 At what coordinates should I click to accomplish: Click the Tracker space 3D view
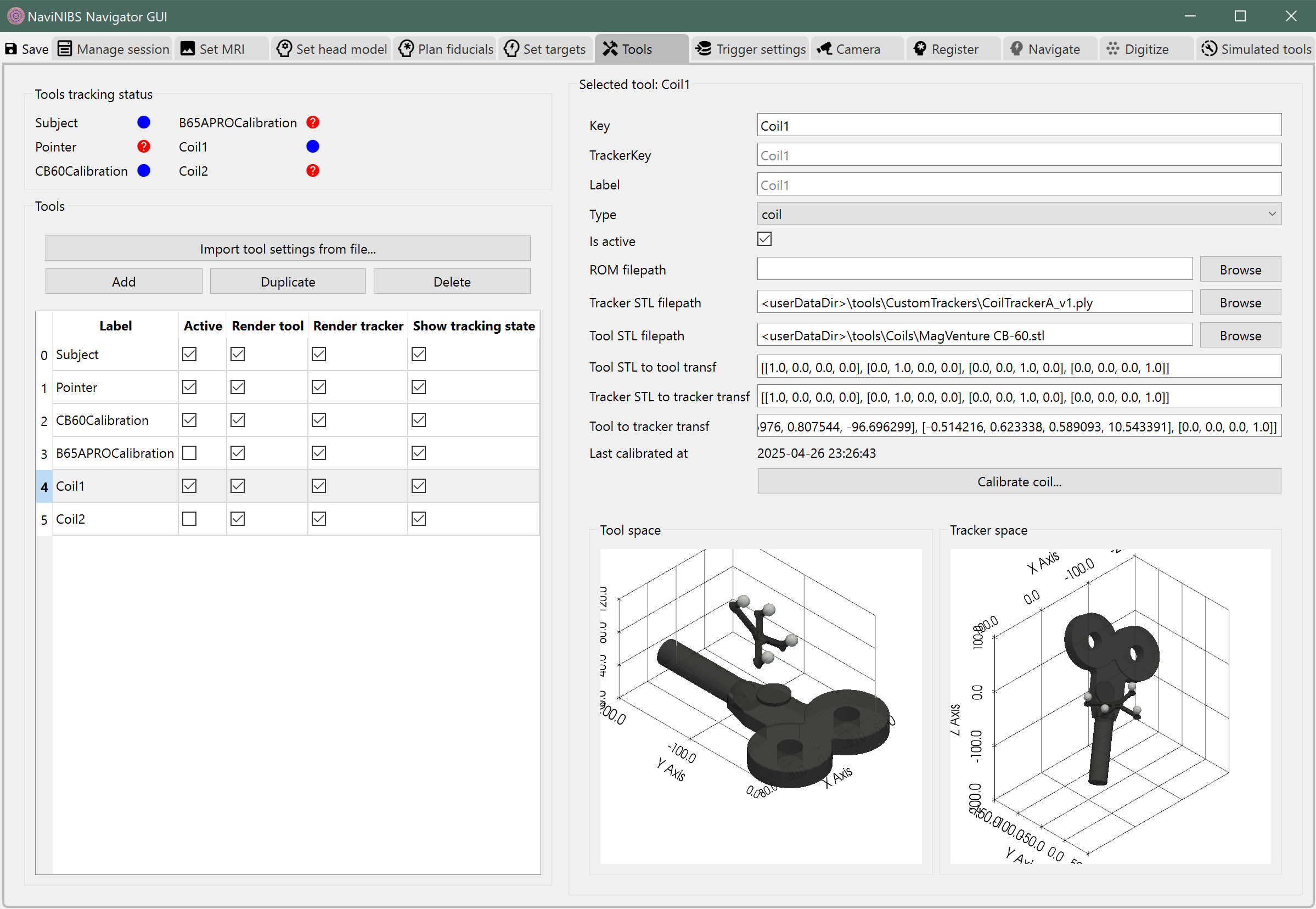point(1110,706)
